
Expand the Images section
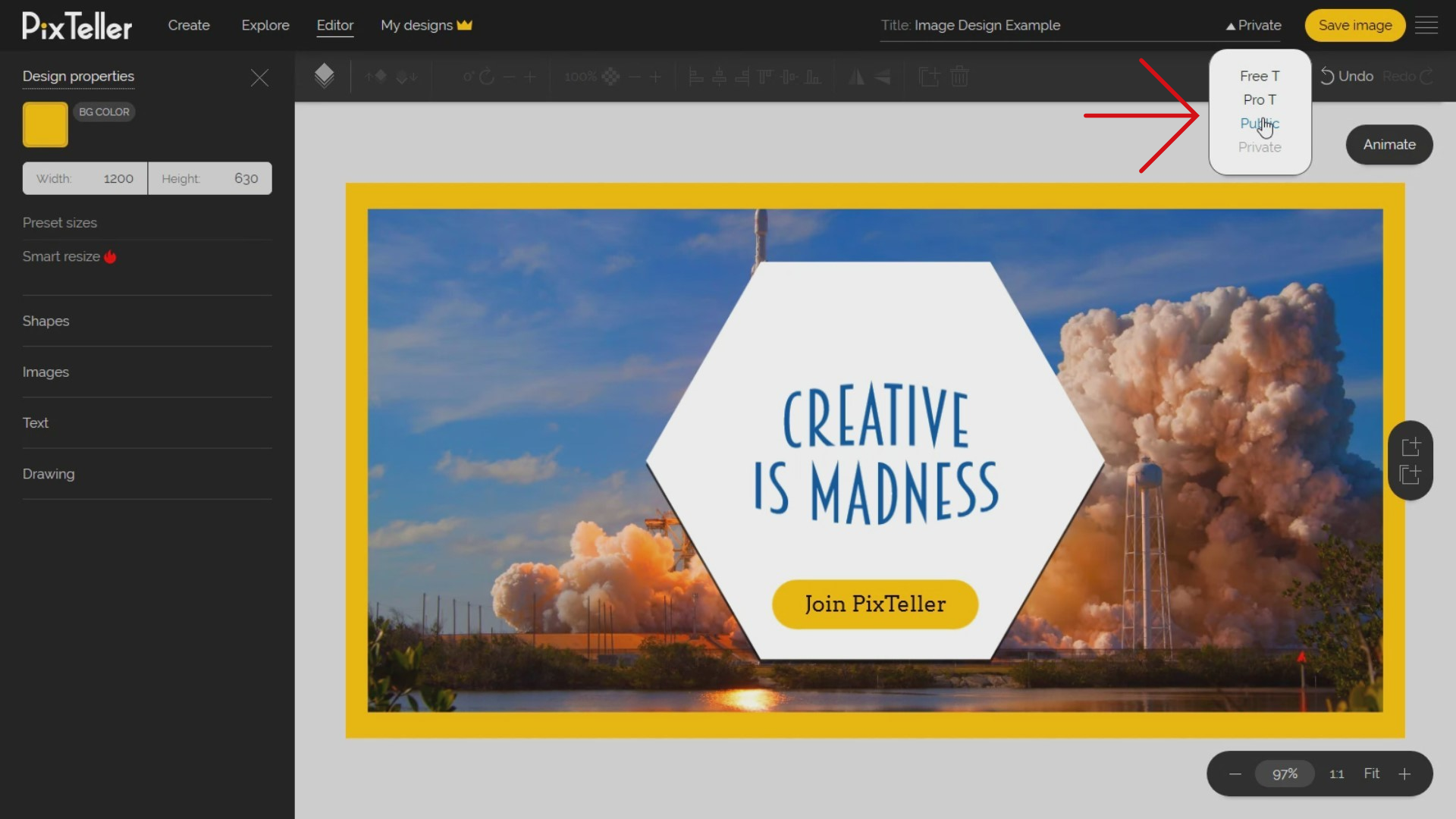pyautogui.click(x=147, y=372)
